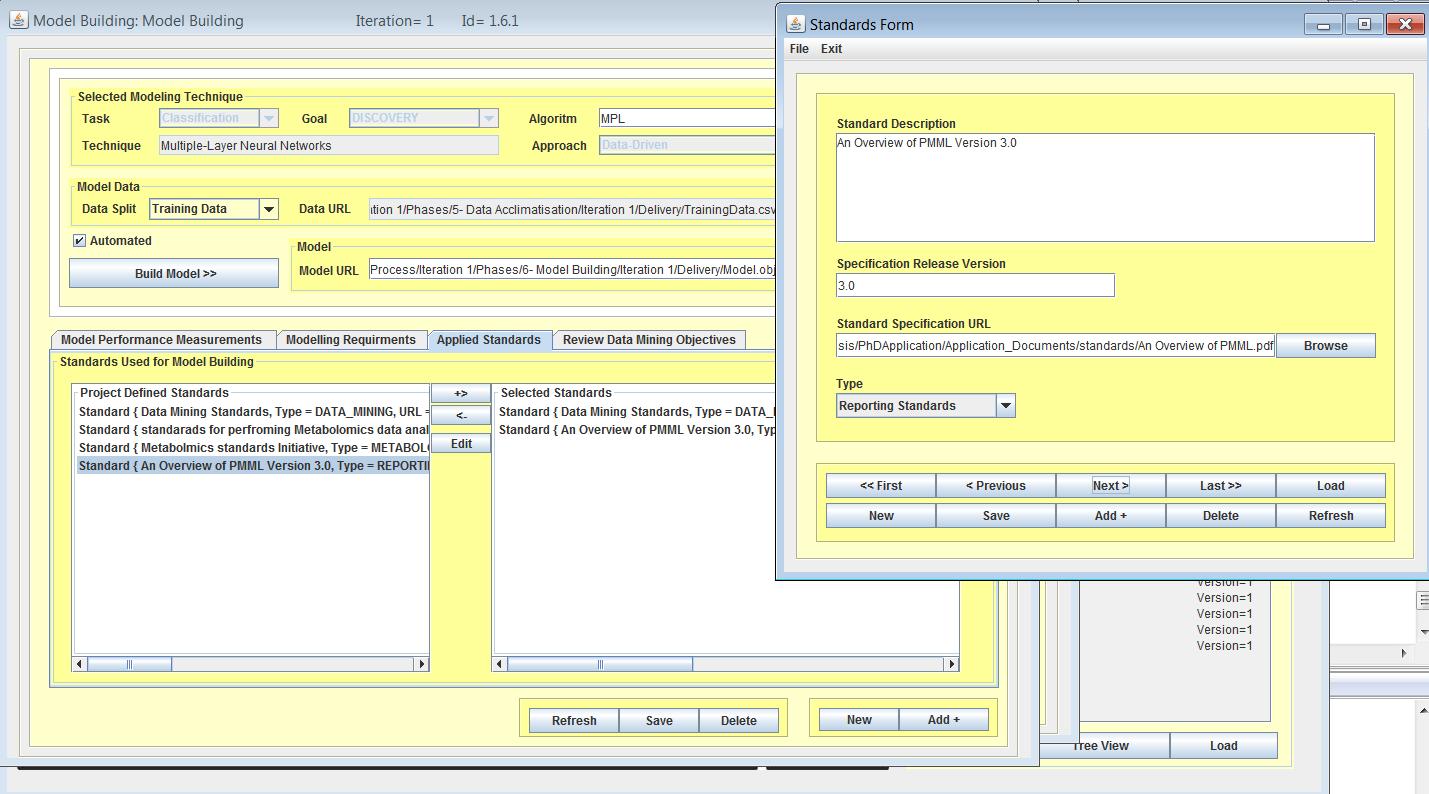Minimize the Standards Form window

(x=1324, y=25)
